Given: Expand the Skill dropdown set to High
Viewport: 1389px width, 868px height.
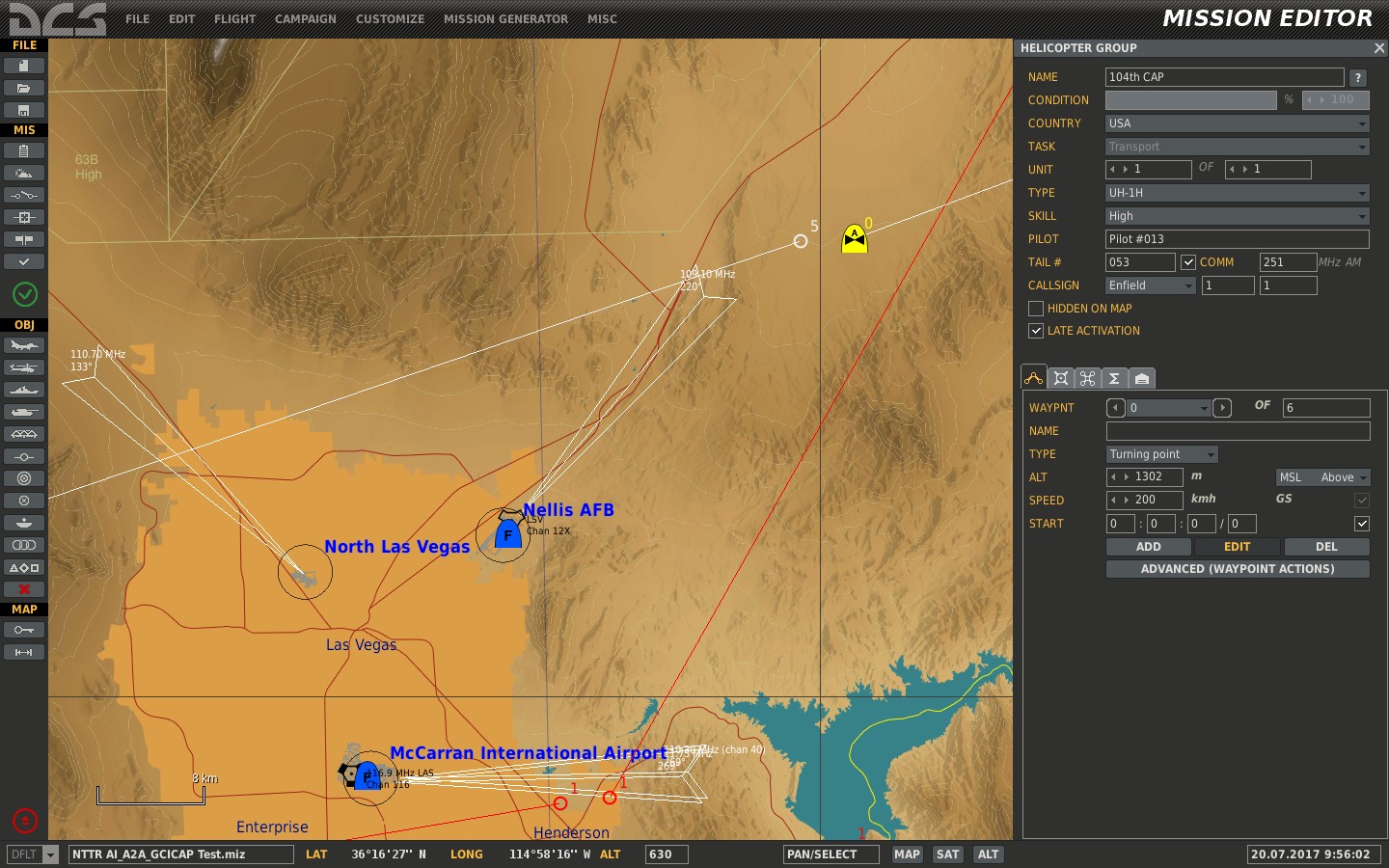Looking at the screenshot, I should 1237,216.
